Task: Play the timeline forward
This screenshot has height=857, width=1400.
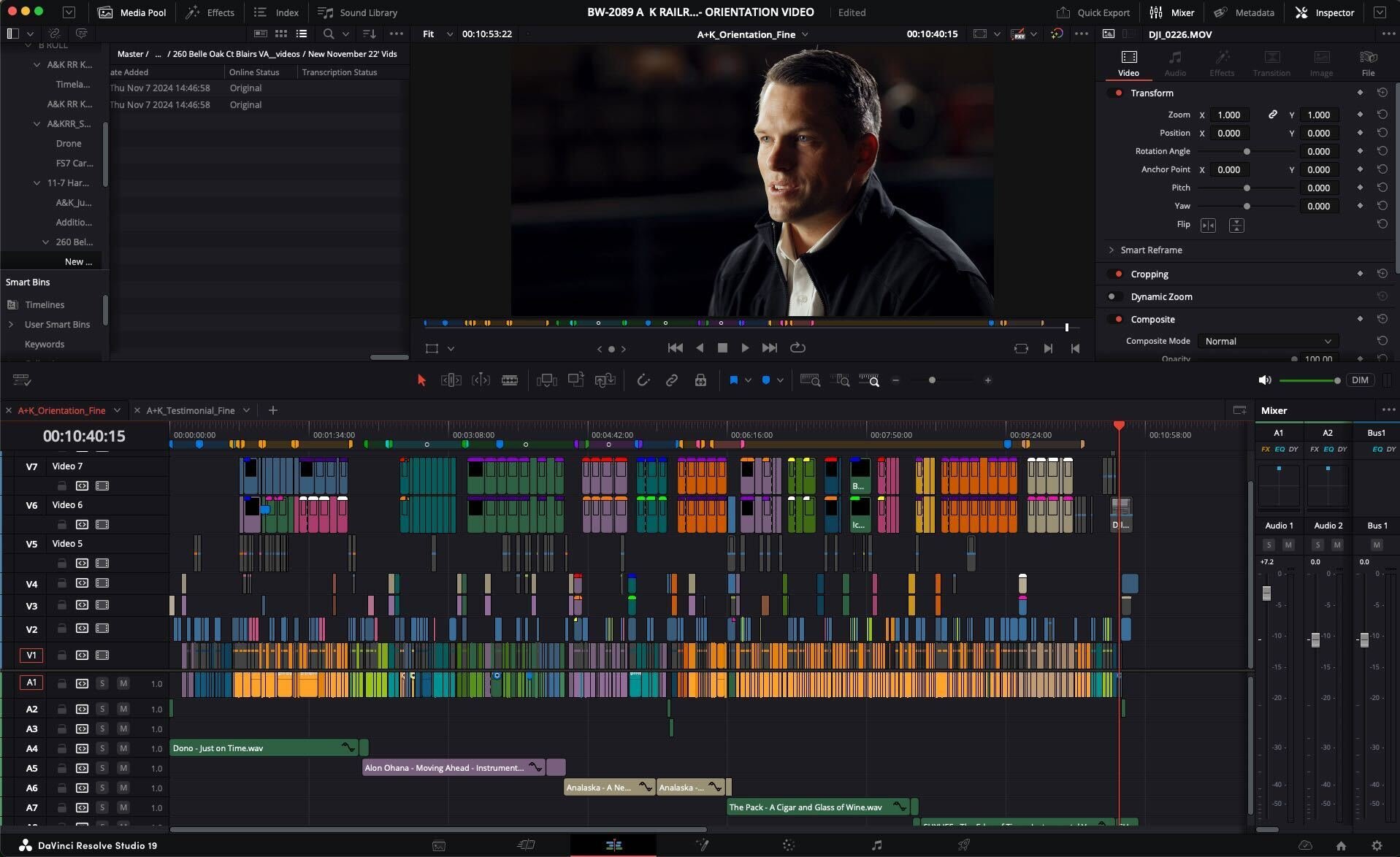Action: [x=745, y=348]
